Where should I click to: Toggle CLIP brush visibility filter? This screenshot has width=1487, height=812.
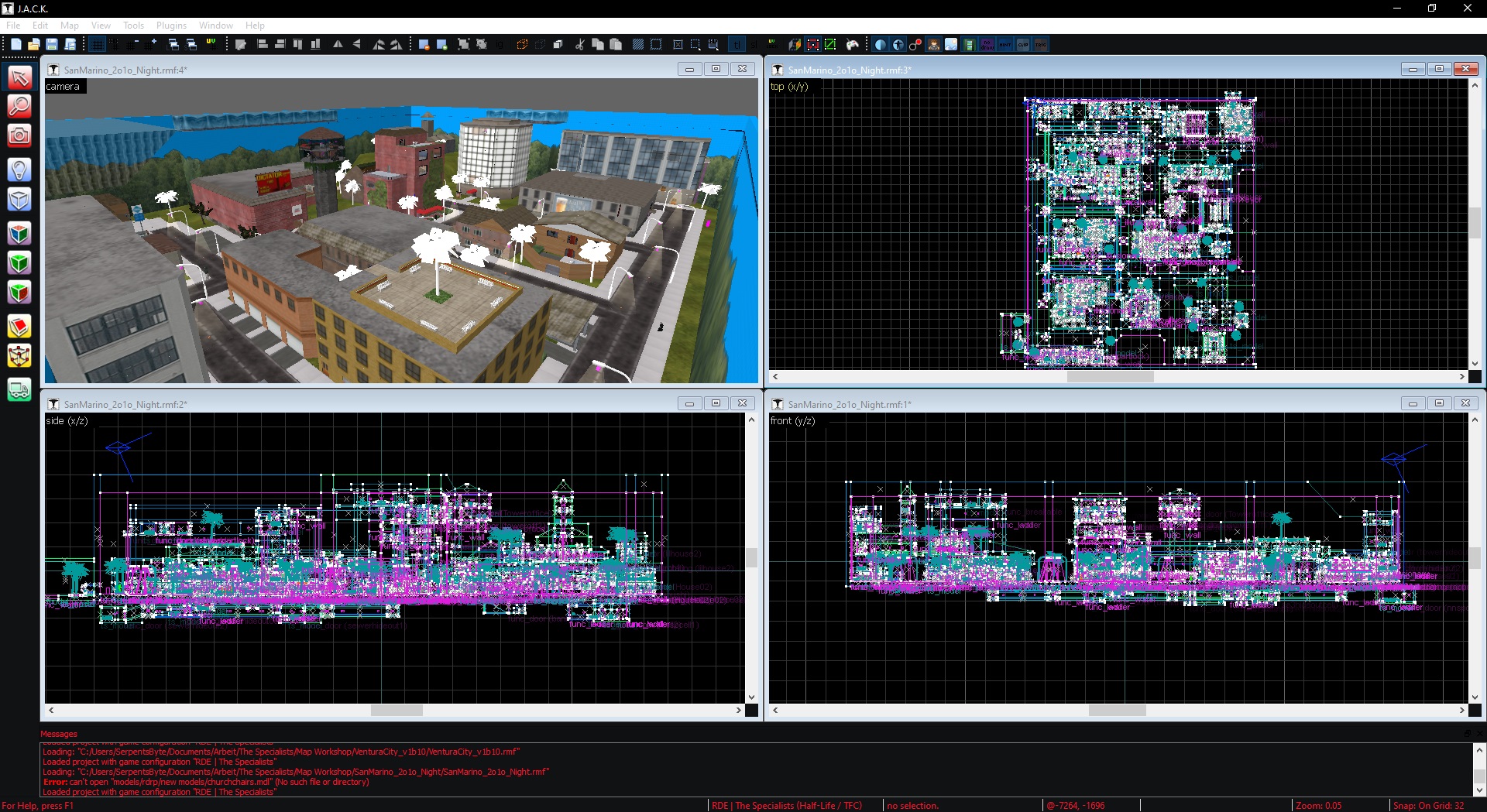tap(1023, 45)
